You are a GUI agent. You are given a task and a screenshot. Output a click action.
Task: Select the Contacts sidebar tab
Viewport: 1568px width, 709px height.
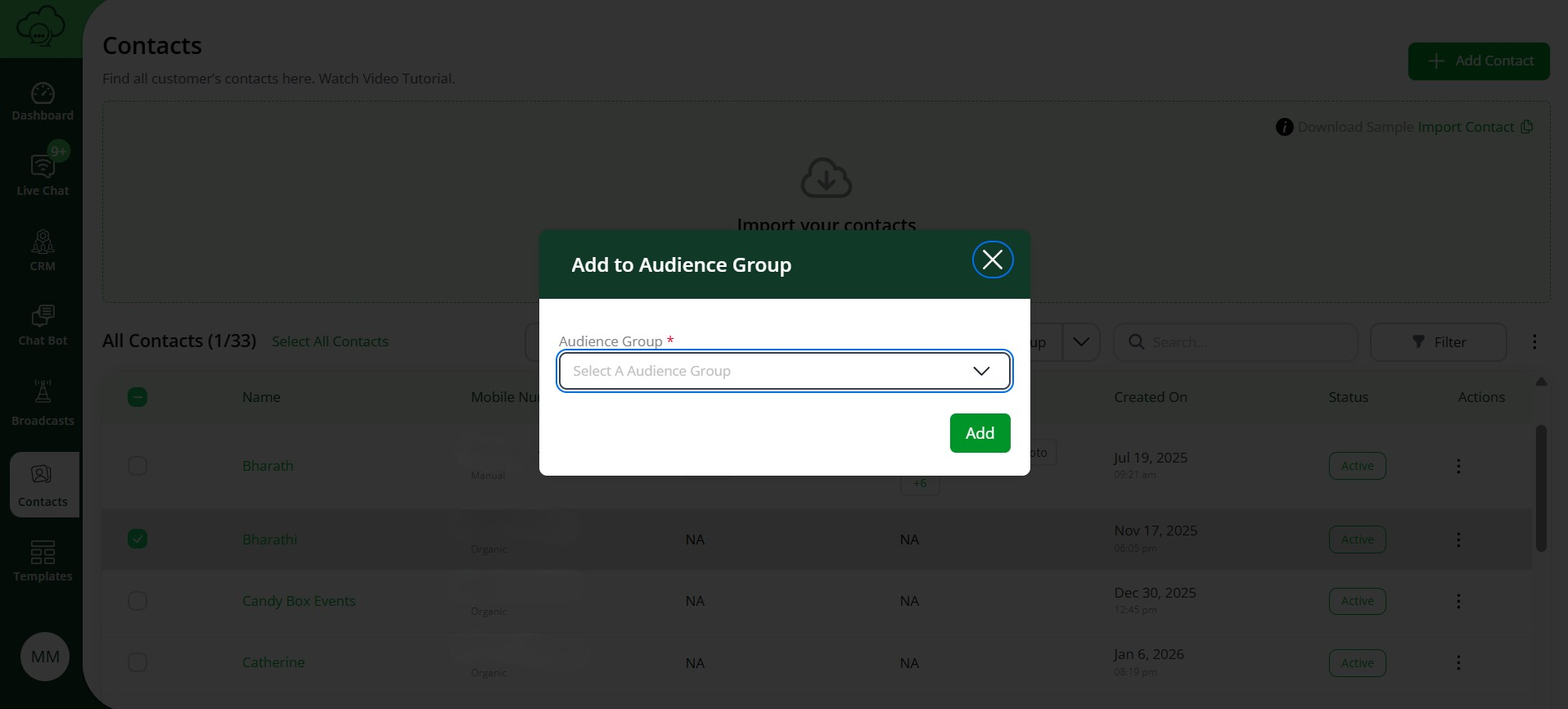(x=44, y=485)
